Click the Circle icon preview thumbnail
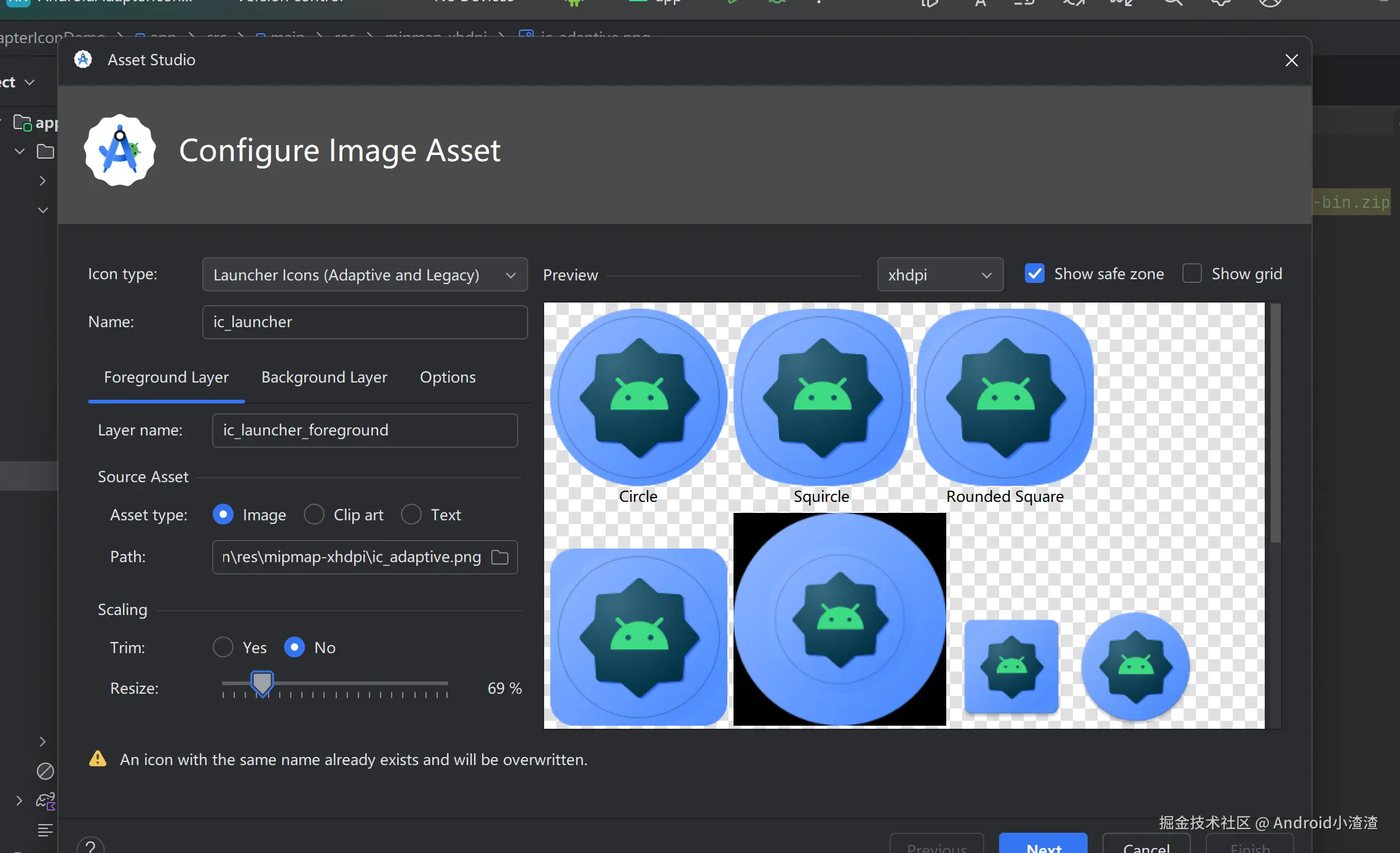The image size is (1400, 853). [639, 398]
